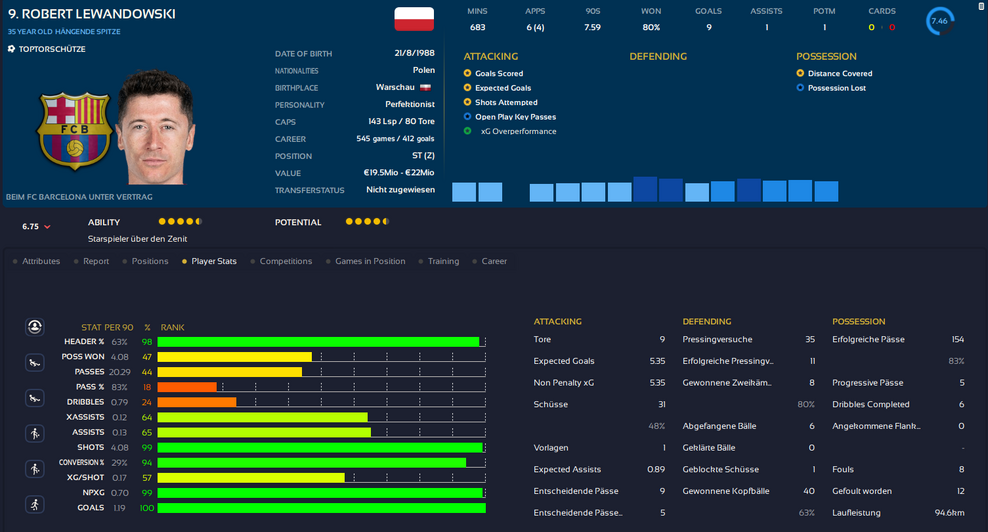Click the tackling icon next to POSS WON

pos(35,361)
